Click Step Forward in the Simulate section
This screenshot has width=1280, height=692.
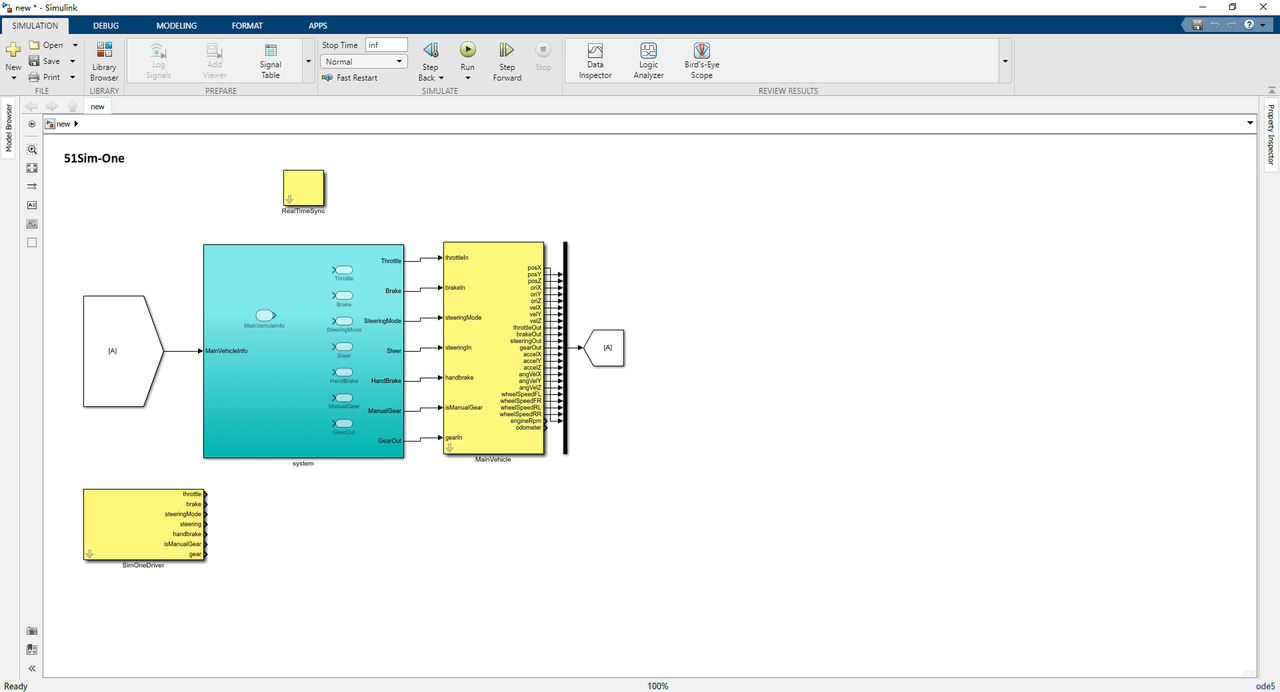pyautogui.click(x=507, y=61)
